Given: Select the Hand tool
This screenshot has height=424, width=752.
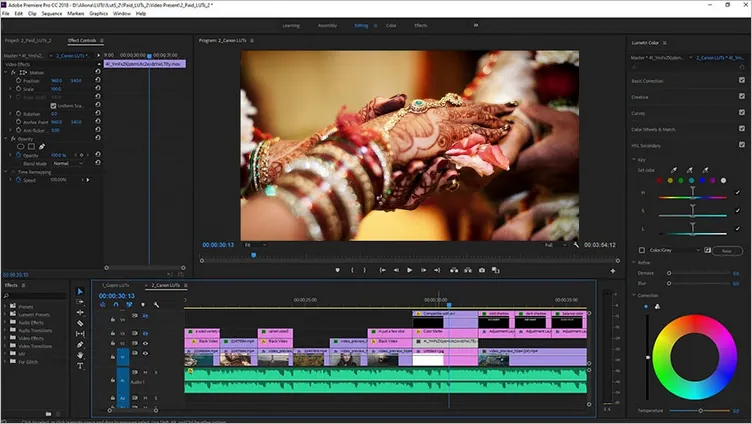Looking at the screenshot, I should click(81, 355).
